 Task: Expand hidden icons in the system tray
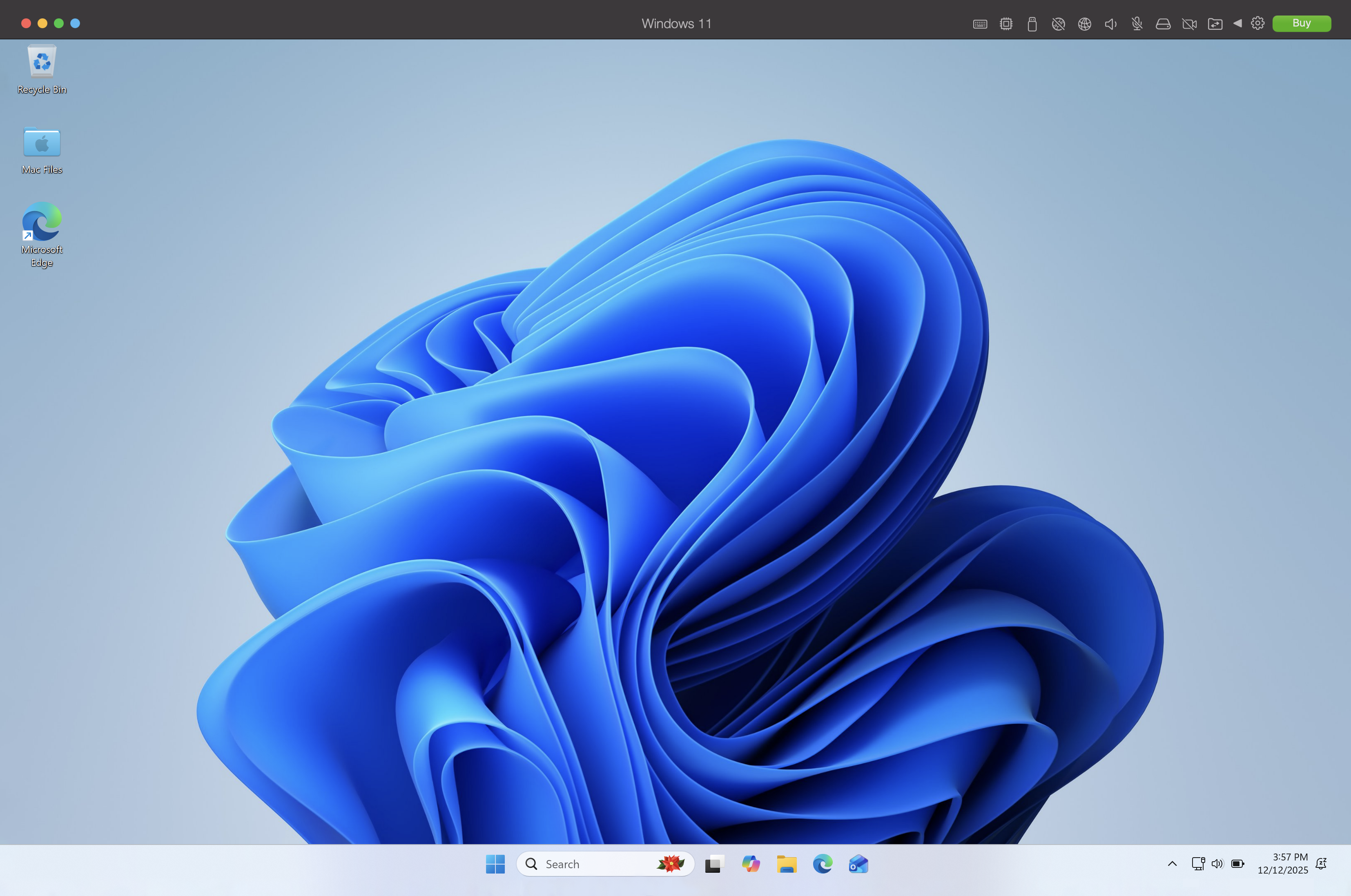[1173, 864]
